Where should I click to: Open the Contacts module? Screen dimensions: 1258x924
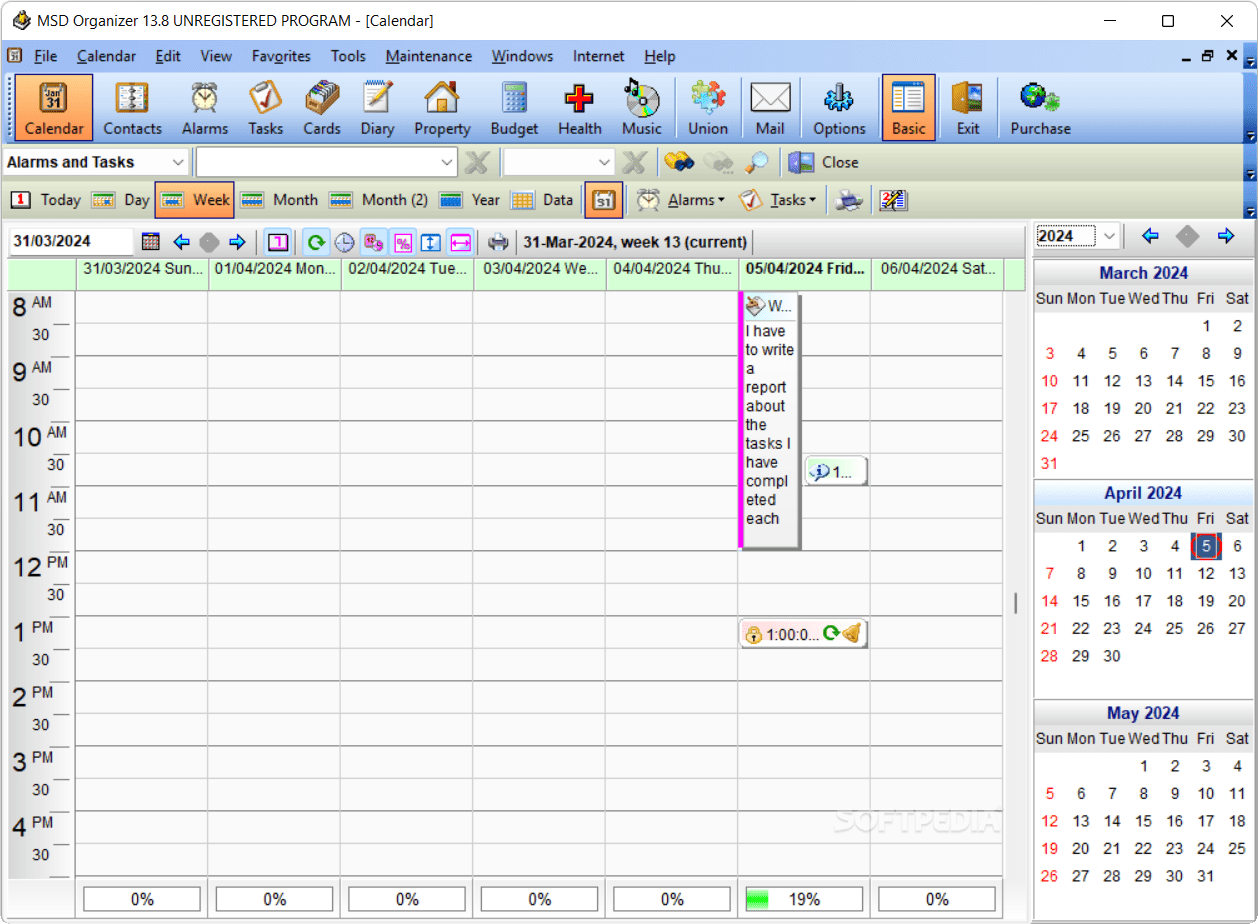pos(132,107)
